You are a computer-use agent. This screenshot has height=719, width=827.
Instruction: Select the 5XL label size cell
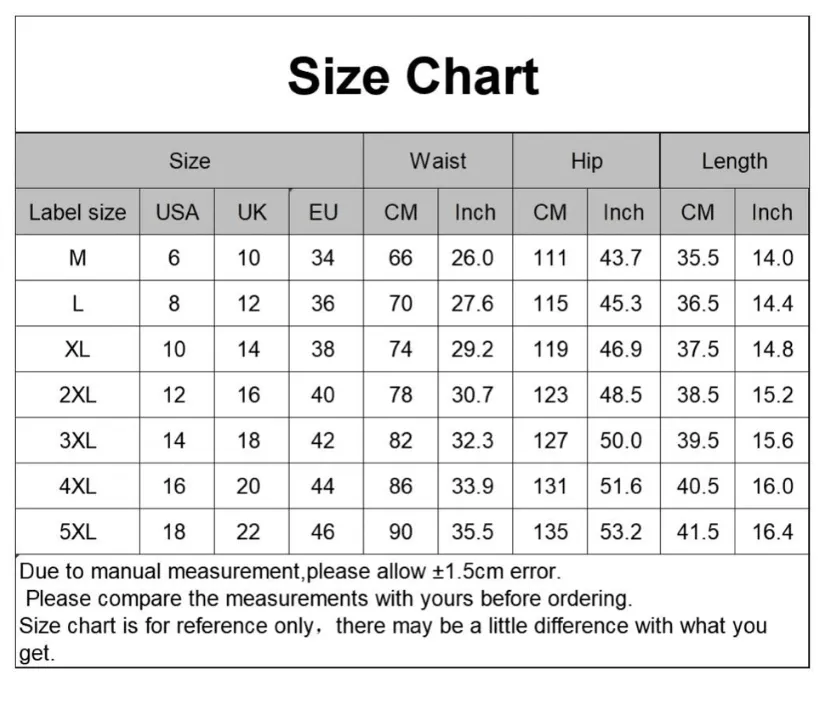click(x=78, y=532)
